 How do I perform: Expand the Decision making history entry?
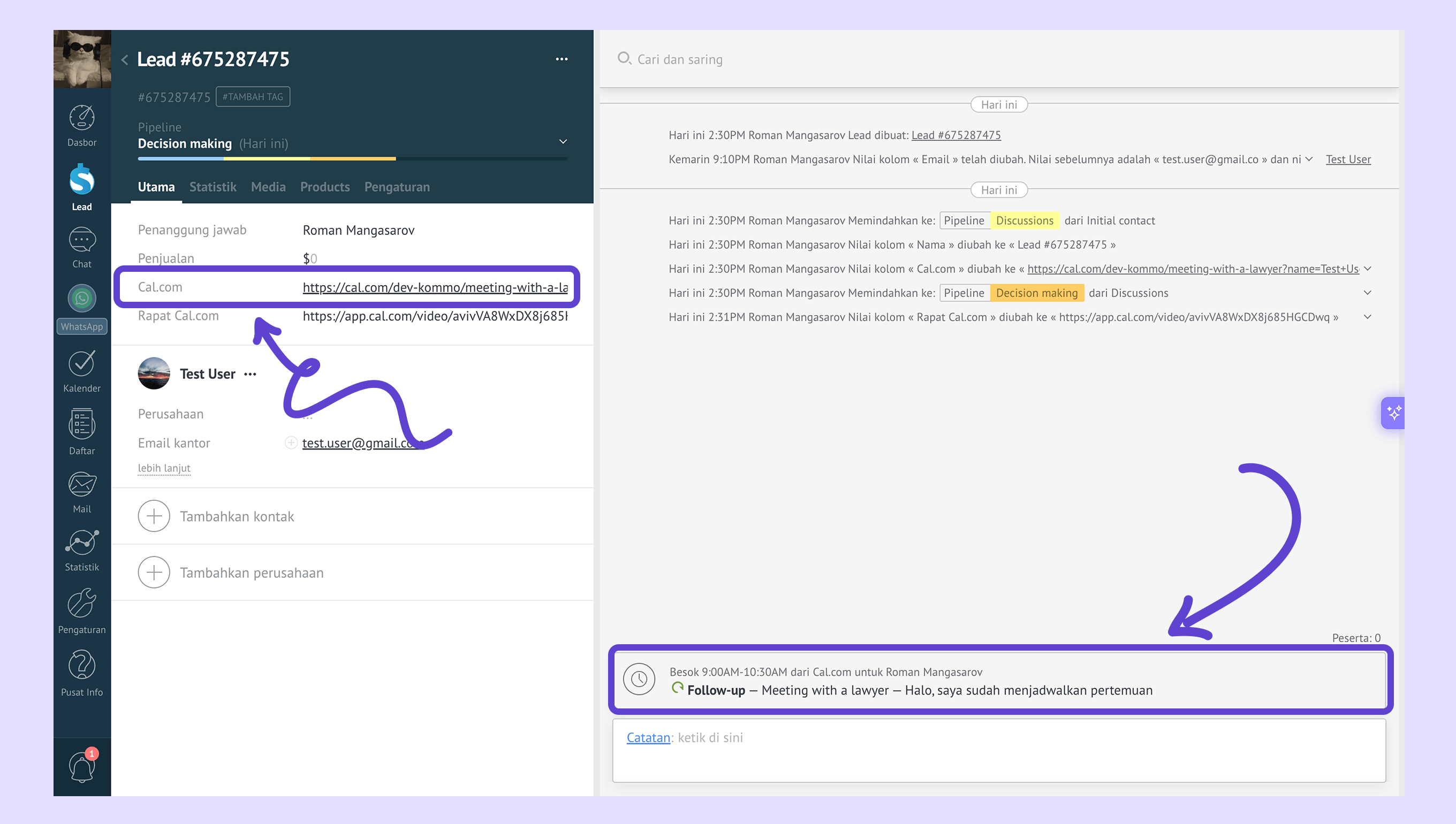(1367, 293)
